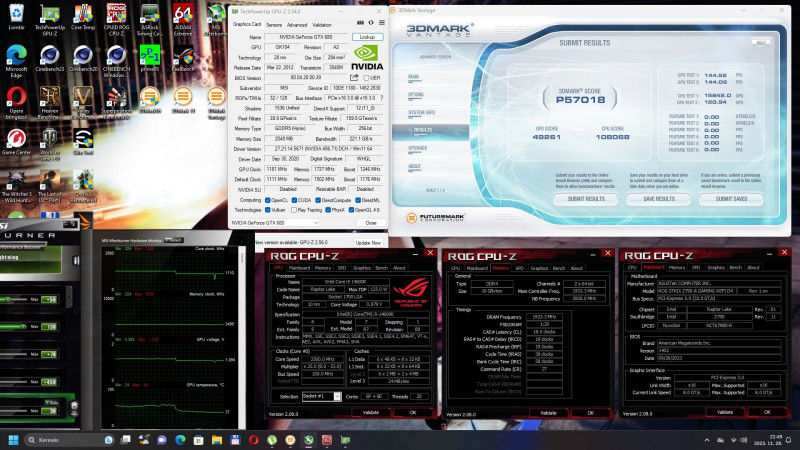Open the Opera browser desktop shortcut
The image size is (800, 450).
(16, 103)
